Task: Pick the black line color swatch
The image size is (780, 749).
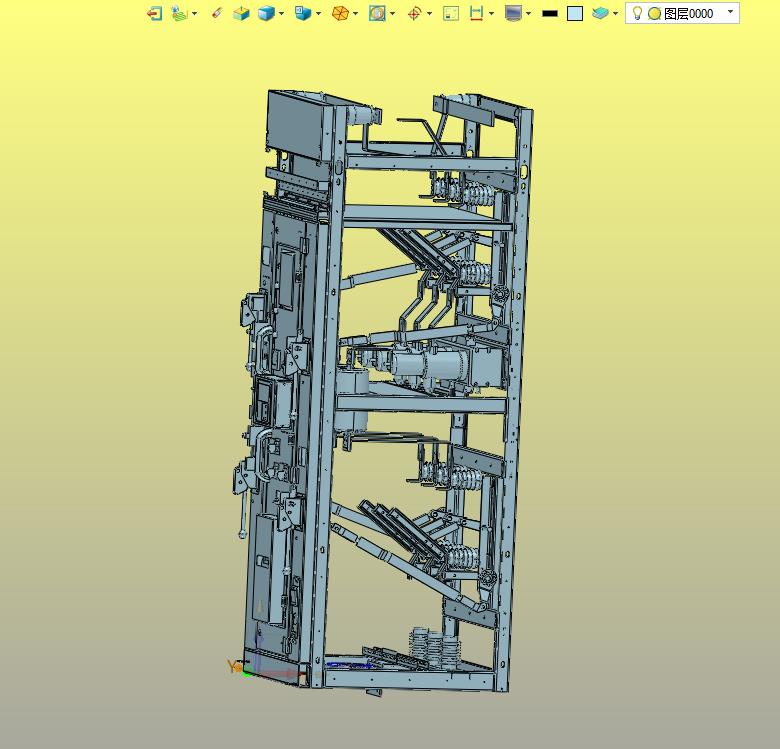Action: 550,14
